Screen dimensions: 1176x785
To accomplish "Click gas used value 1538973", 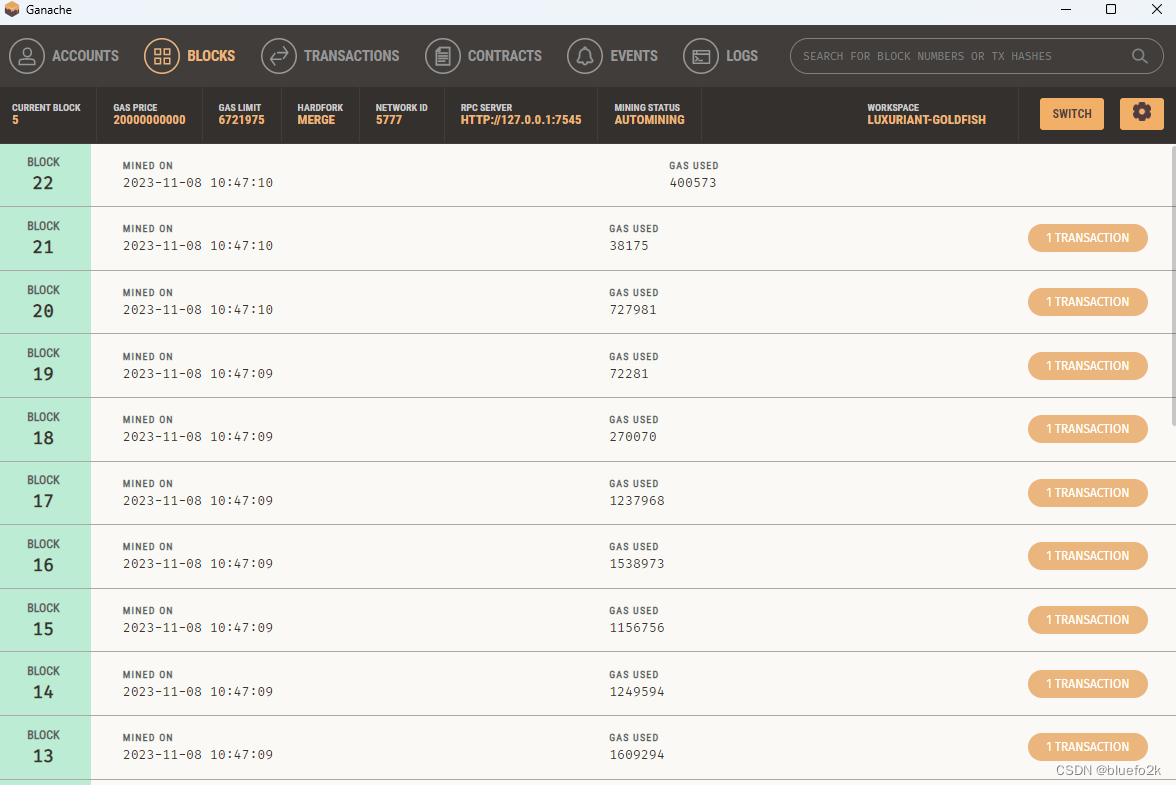I will coord(637,564).
